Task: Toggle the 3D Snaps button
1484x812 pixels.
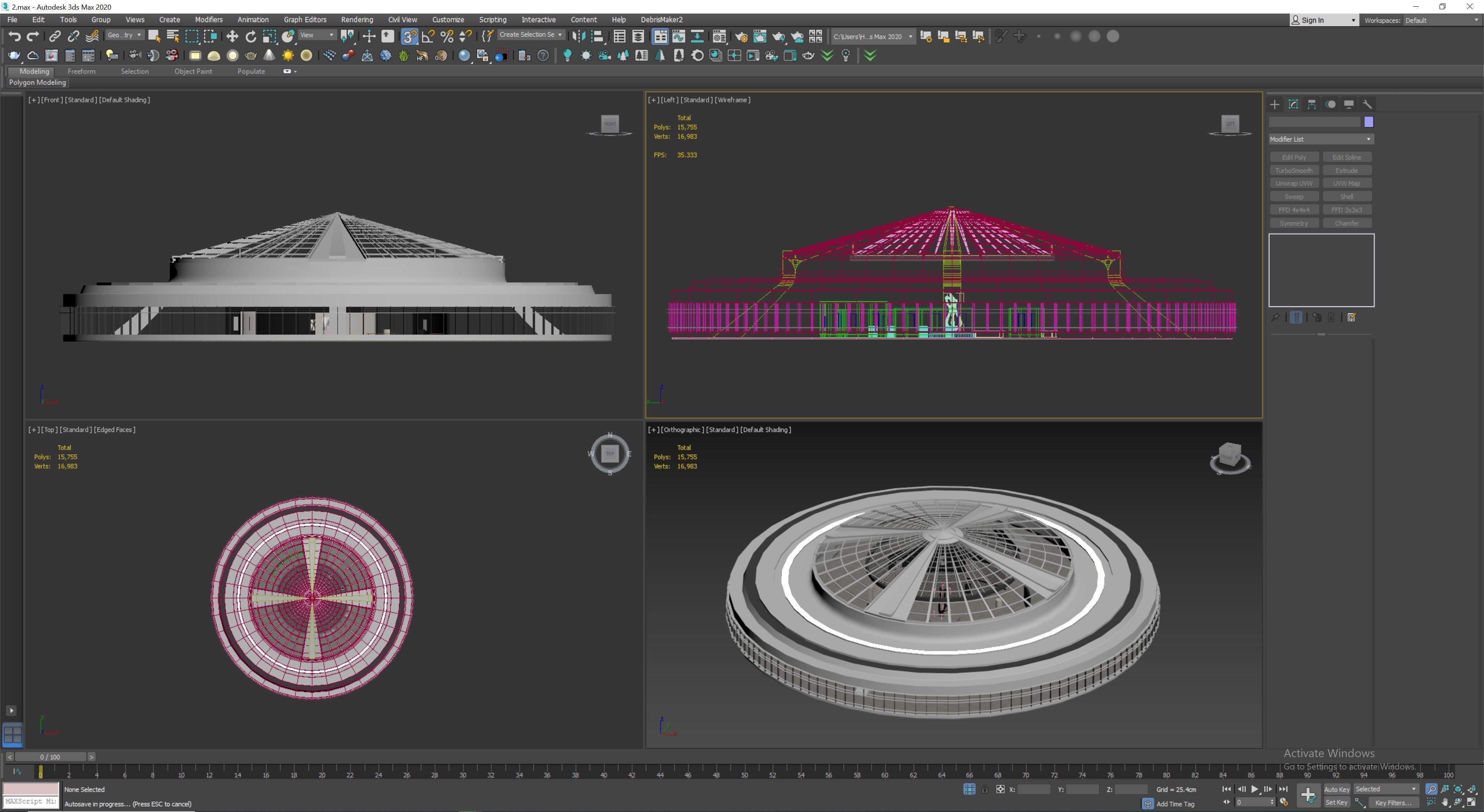Action: point(409,36)
